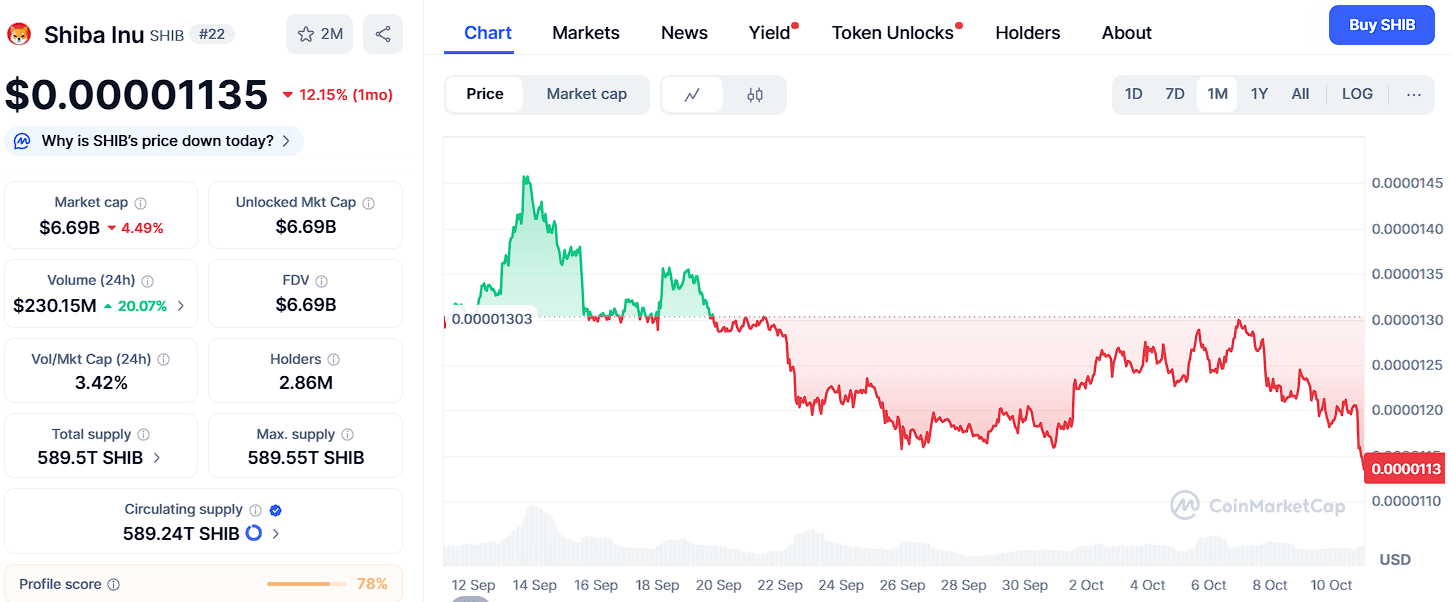Open 'Why is SHIB's price down today?'
Image resolution: width=1451 pixels, height=602 pixels.
click(x=157, y=141)
